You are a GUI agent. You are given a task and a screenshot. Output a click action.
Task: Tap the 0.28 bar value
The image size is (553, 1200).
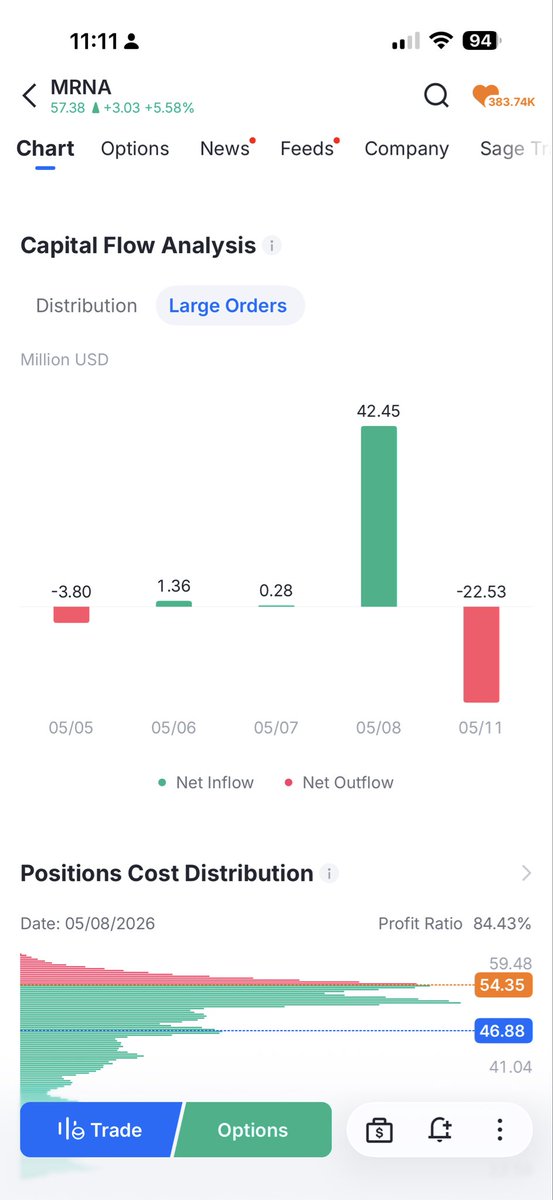click(x=276, y=592)
